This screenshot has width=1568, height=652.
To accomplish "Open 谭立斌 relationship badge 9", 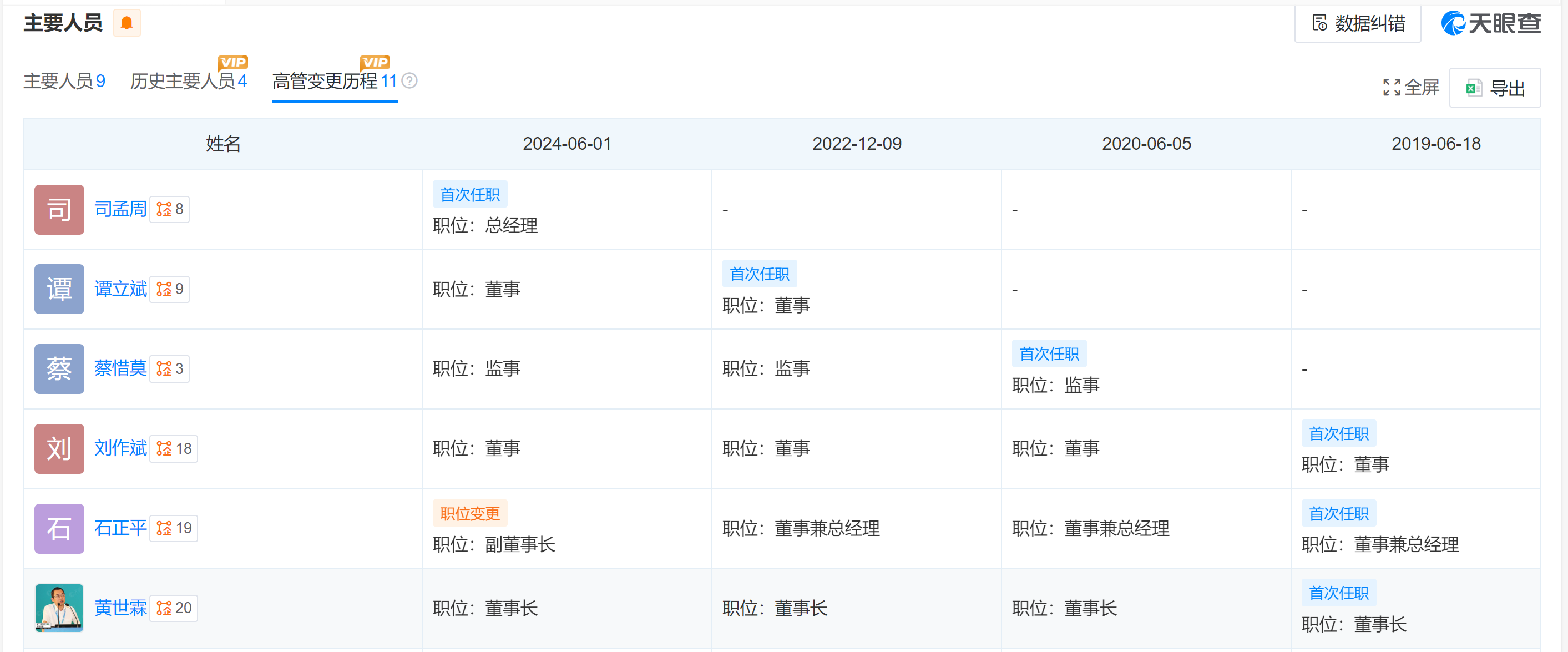I will (x=170, y=289).
